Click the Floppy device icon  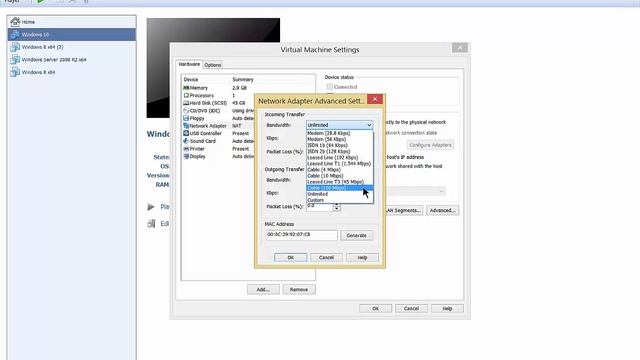click(186, 118)
